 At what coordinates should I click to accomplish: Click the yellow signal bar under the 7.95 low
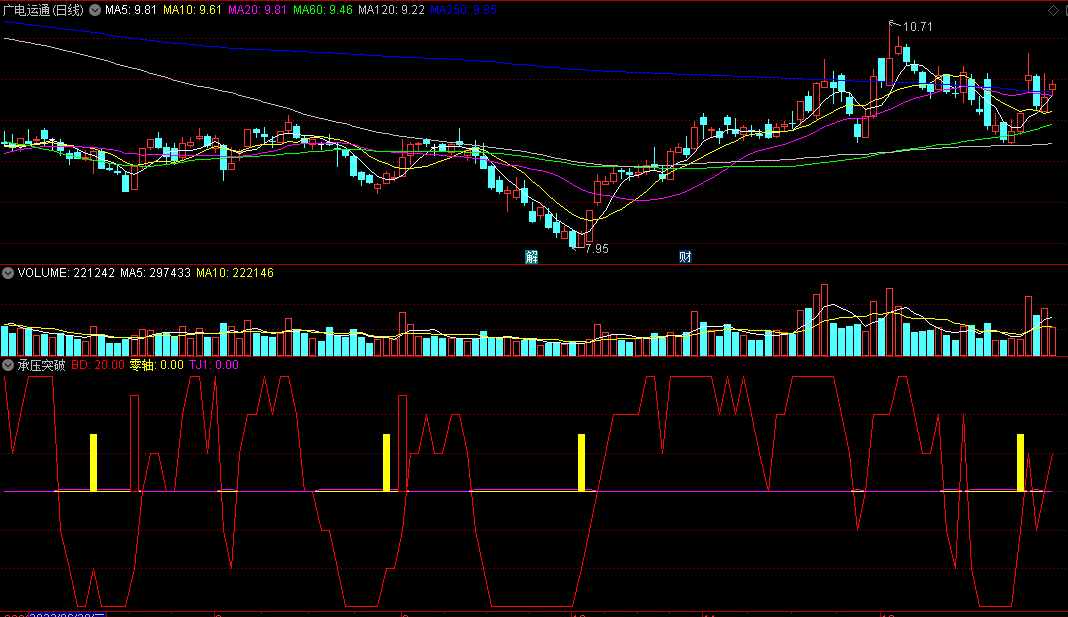pyautogui.click(x=581, y=462)
